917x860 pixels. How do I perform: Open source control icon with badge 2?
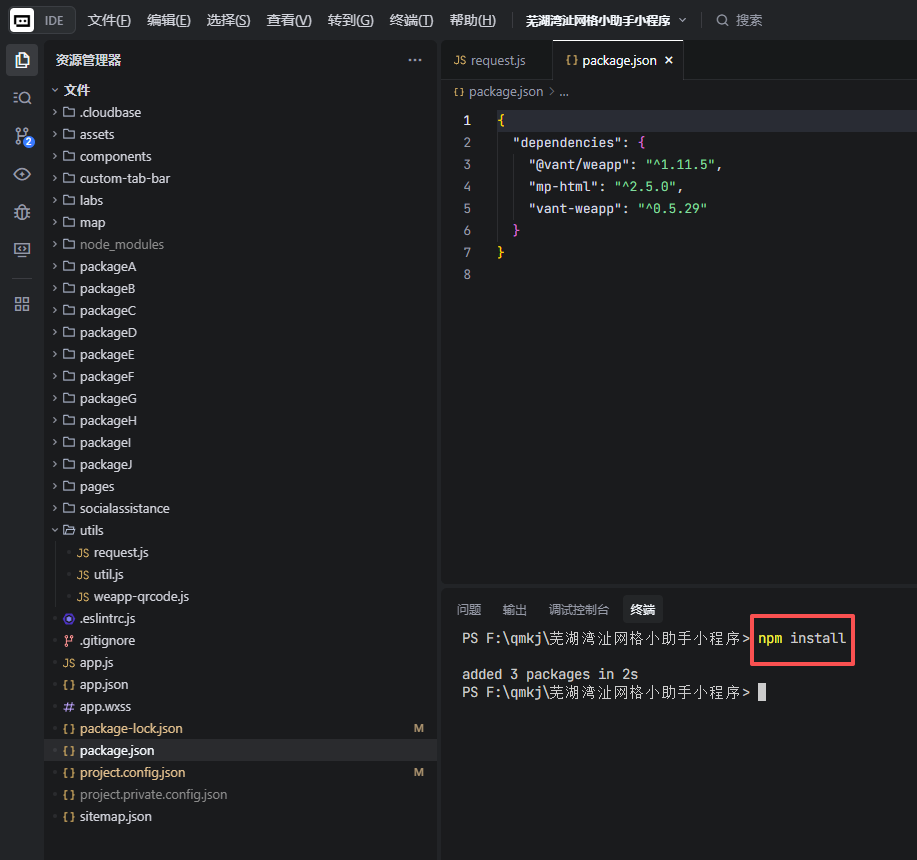(22, 136)
